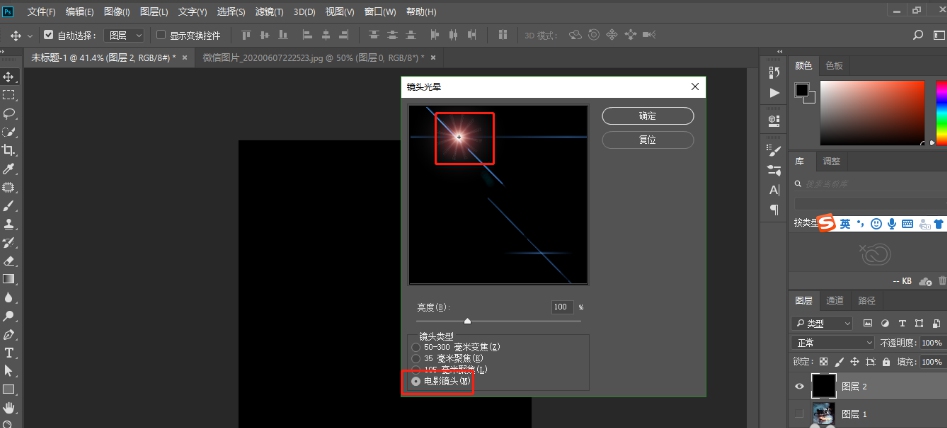This screenshot has height=428, width=947.
Task: Select the Eraser tool
Action: (x=9, y=261)
